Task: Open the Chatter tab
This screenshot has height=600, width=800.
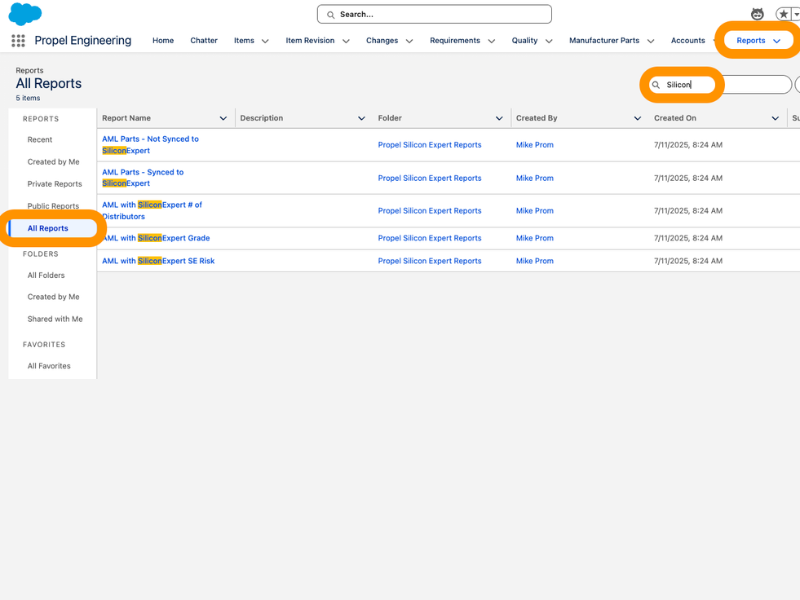Action: [204, 40]
